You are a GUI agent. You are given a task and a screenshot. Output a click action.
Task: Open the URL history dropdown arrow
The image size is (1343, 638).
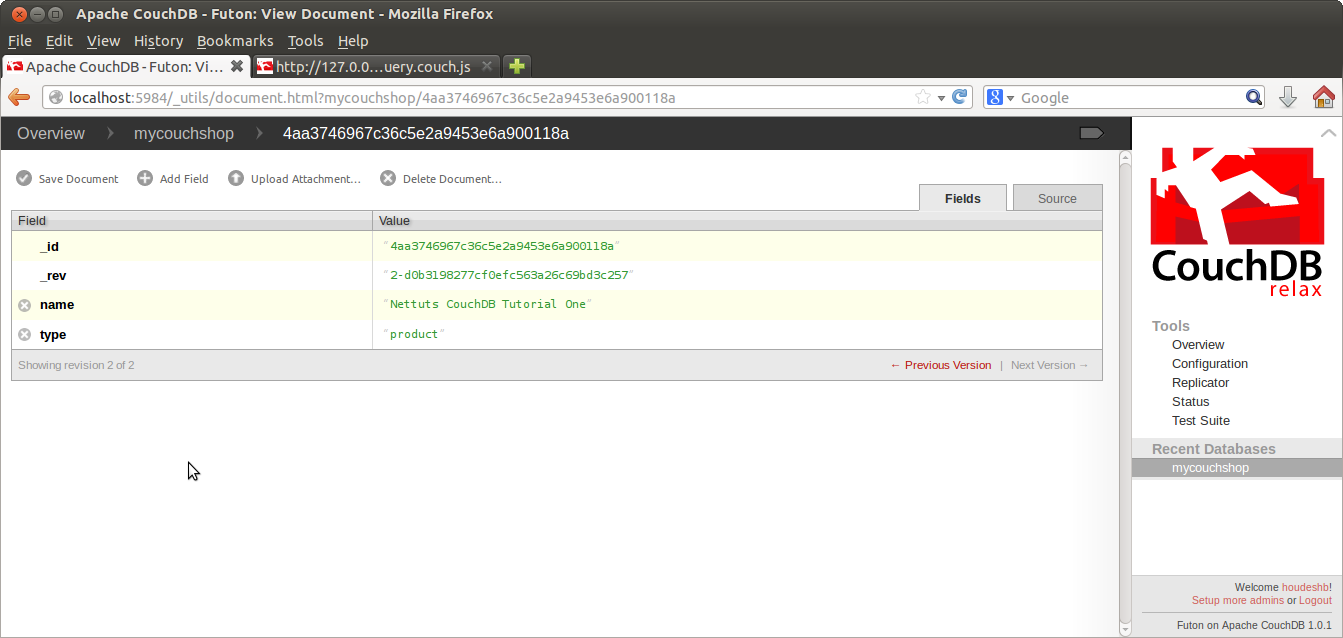click(x=941, y=97)
